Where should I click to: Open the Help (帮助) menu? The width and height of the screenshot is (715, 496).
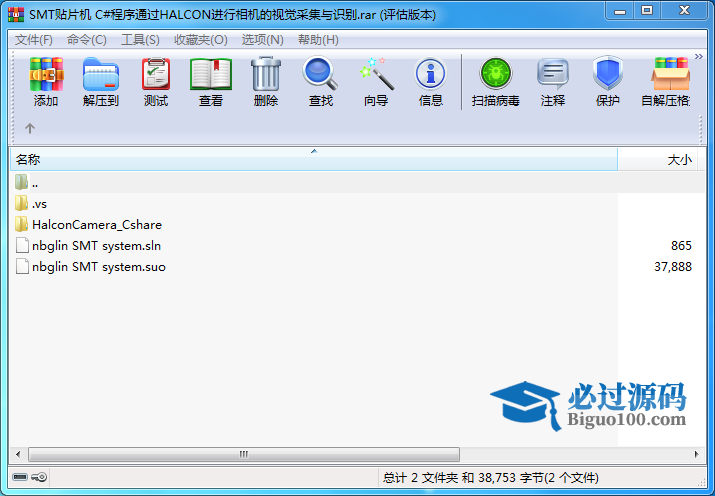pyautogui.click(x=318, y=40)
